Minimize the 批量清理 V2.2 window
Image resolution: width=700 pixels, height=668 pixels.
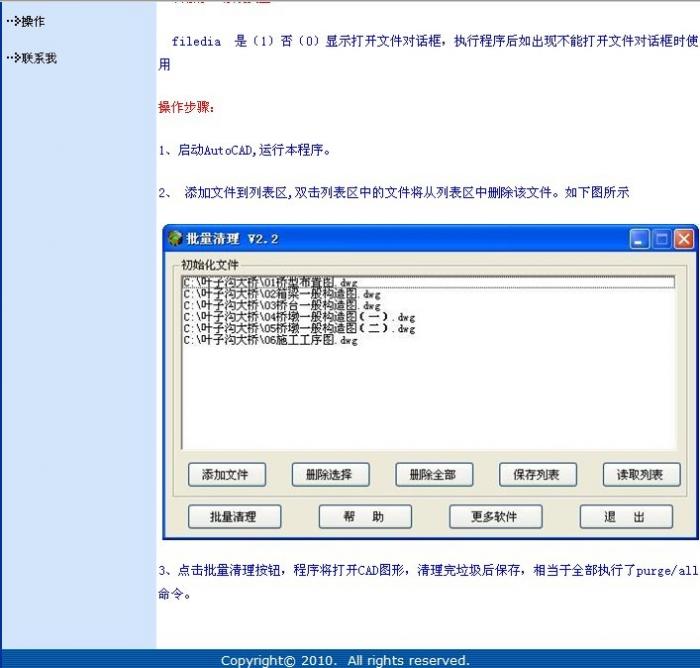click(x=640, y=239)
